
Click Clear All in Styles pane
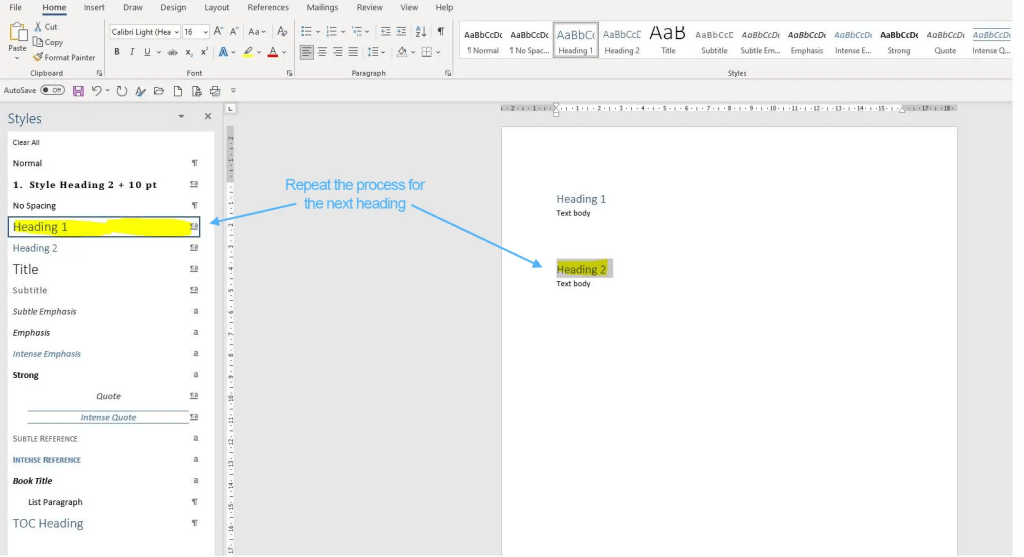[x=26, y=142]
